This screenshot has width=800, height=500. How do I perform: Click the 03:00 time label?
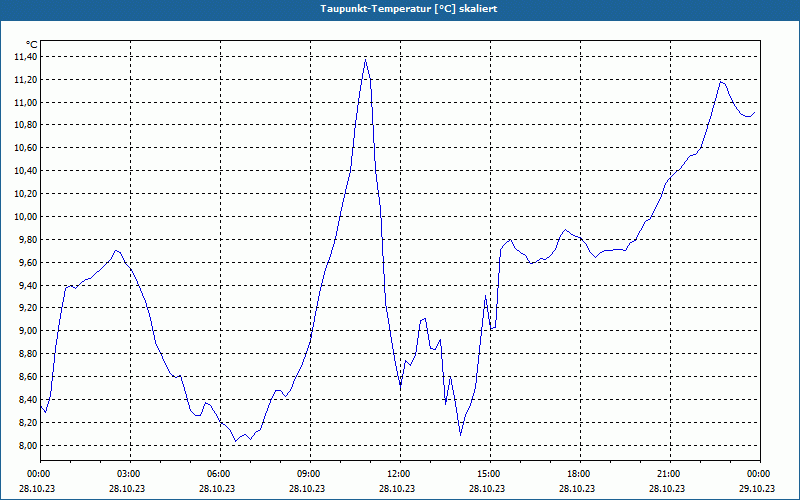pos(128,474)
